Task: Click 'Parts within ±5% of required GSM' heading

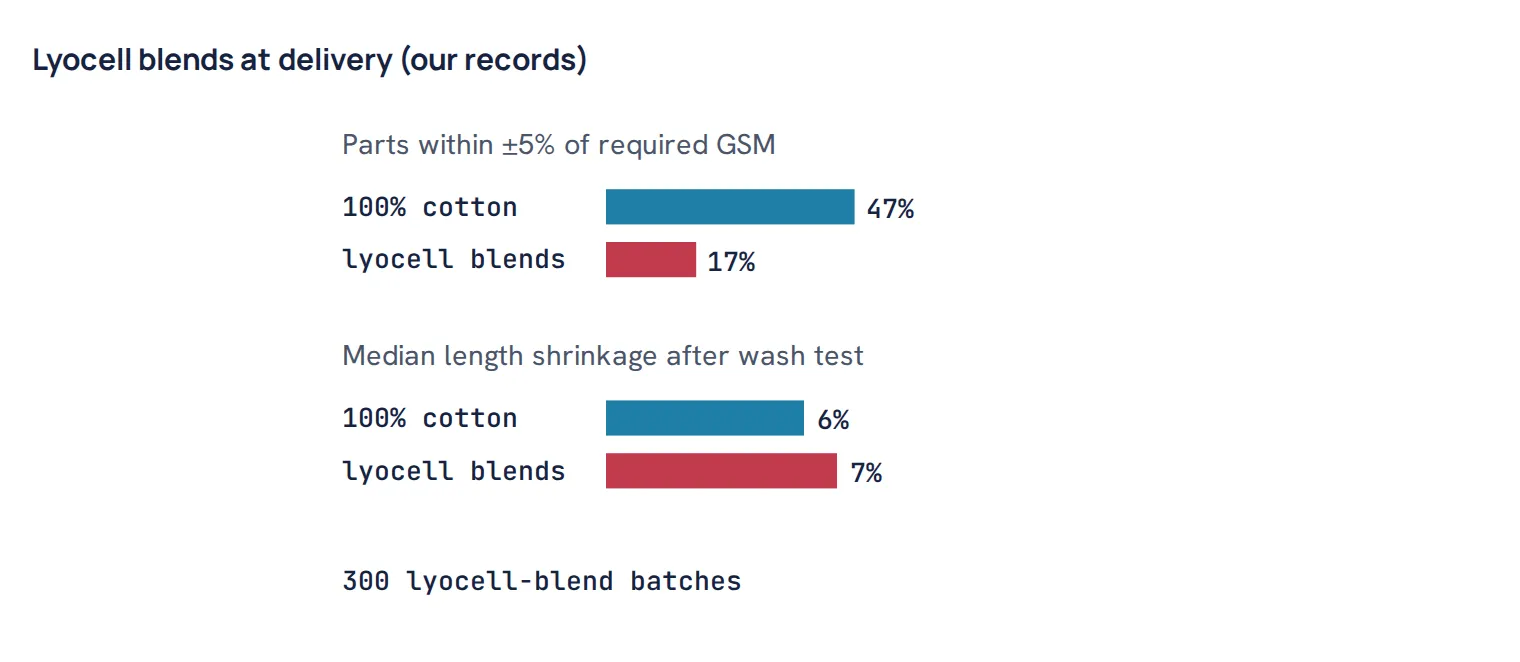Action: pyautogui.click(x=559, y=145)
